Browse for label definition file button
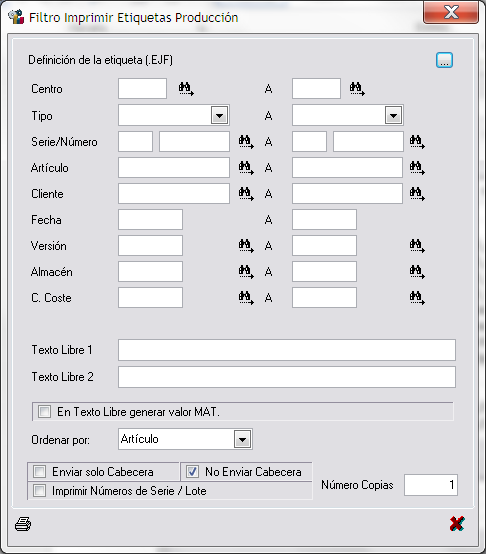 [x=444, y=60]
